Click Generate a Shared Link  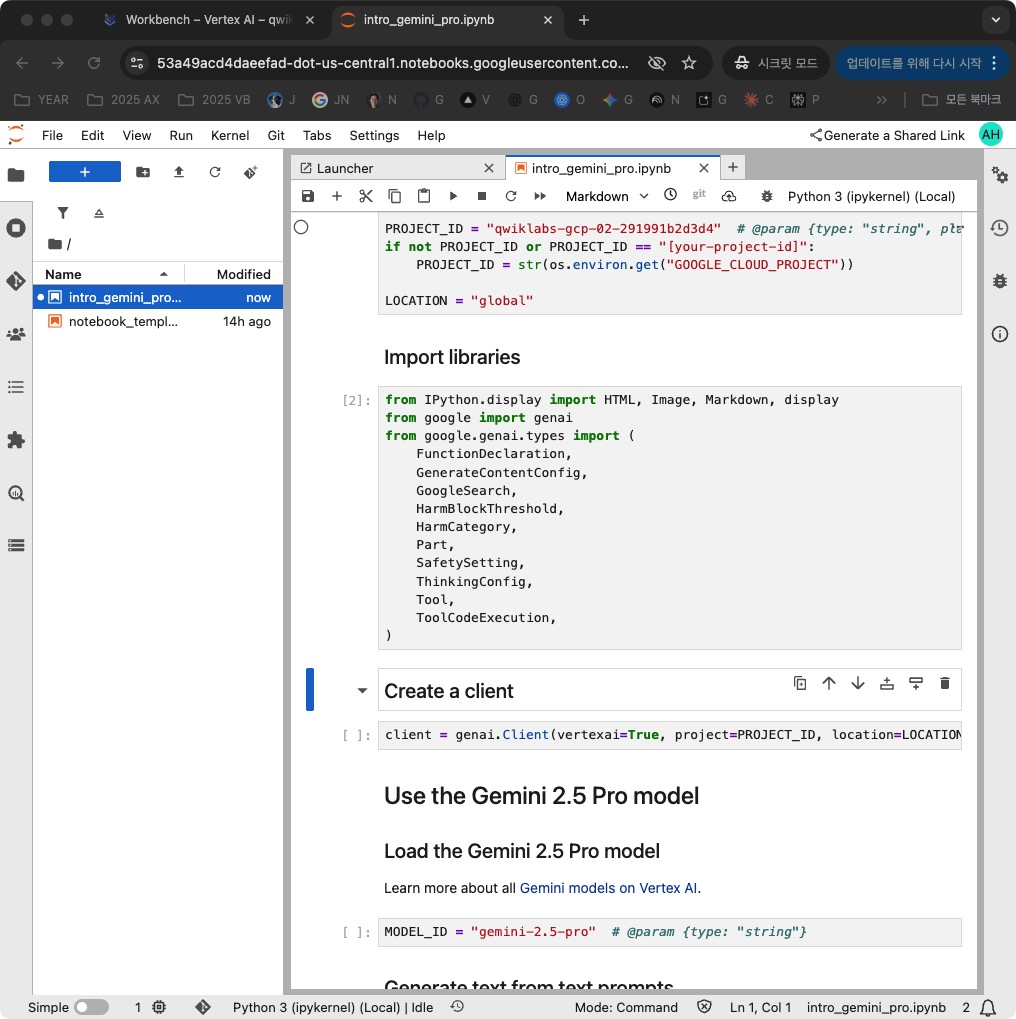click(x=887, y=135)
